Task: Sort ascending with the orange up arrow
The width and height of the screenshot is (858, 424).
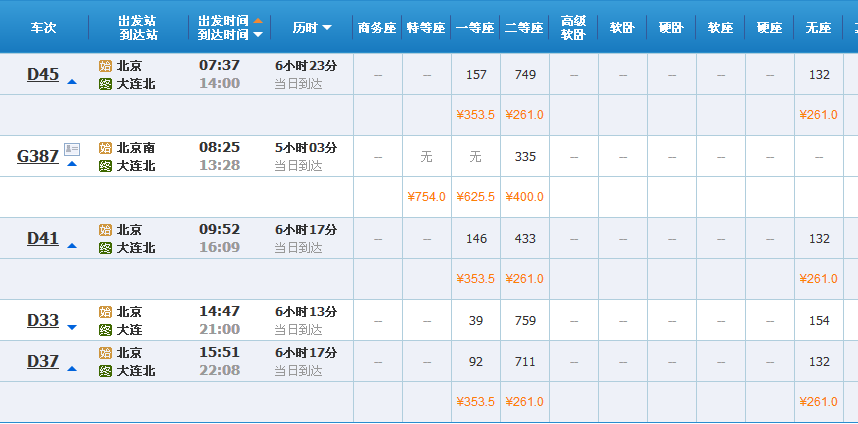Action: (x=258, y=20)
